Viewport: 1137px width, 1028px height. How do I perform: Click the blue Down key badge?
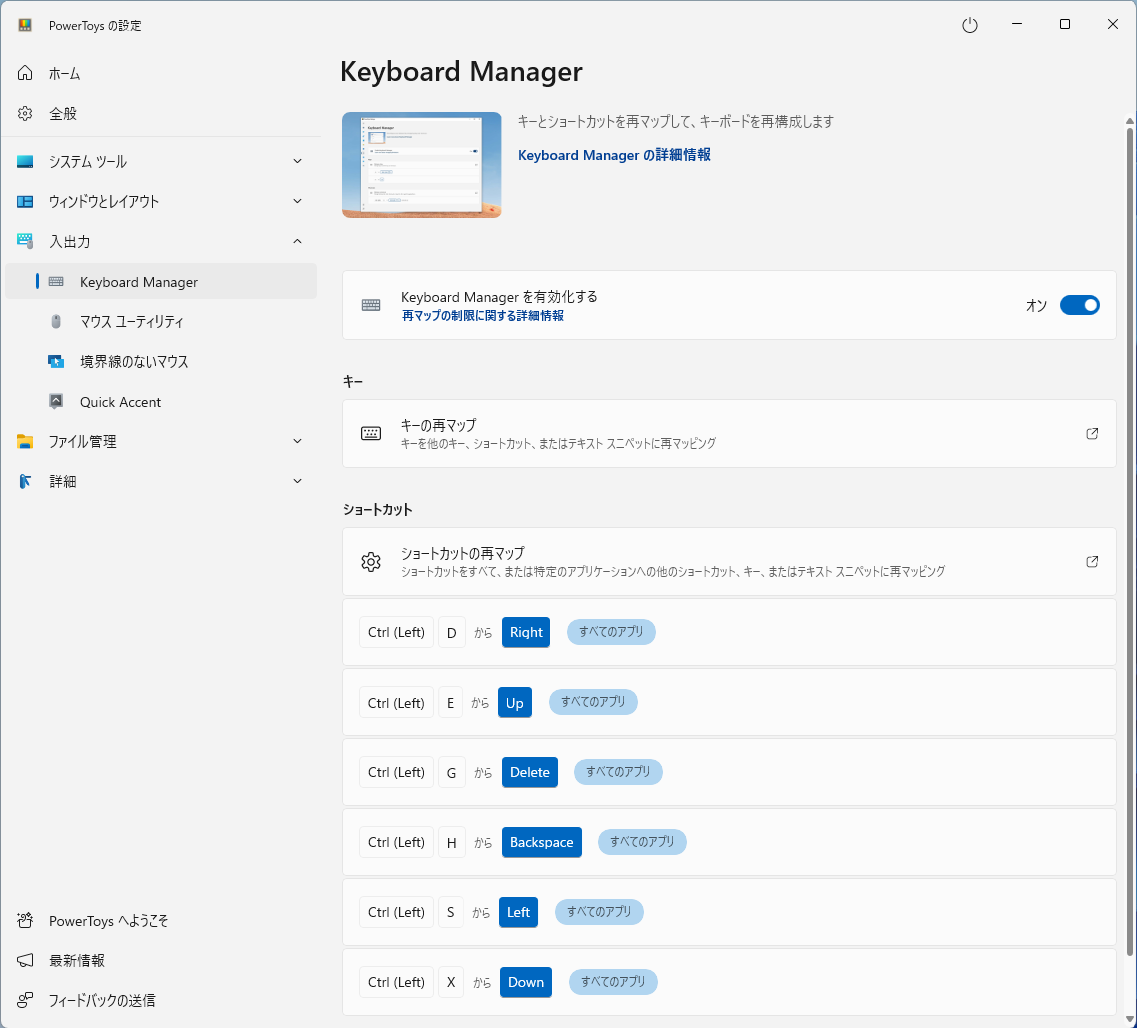(x=526, y=982)
